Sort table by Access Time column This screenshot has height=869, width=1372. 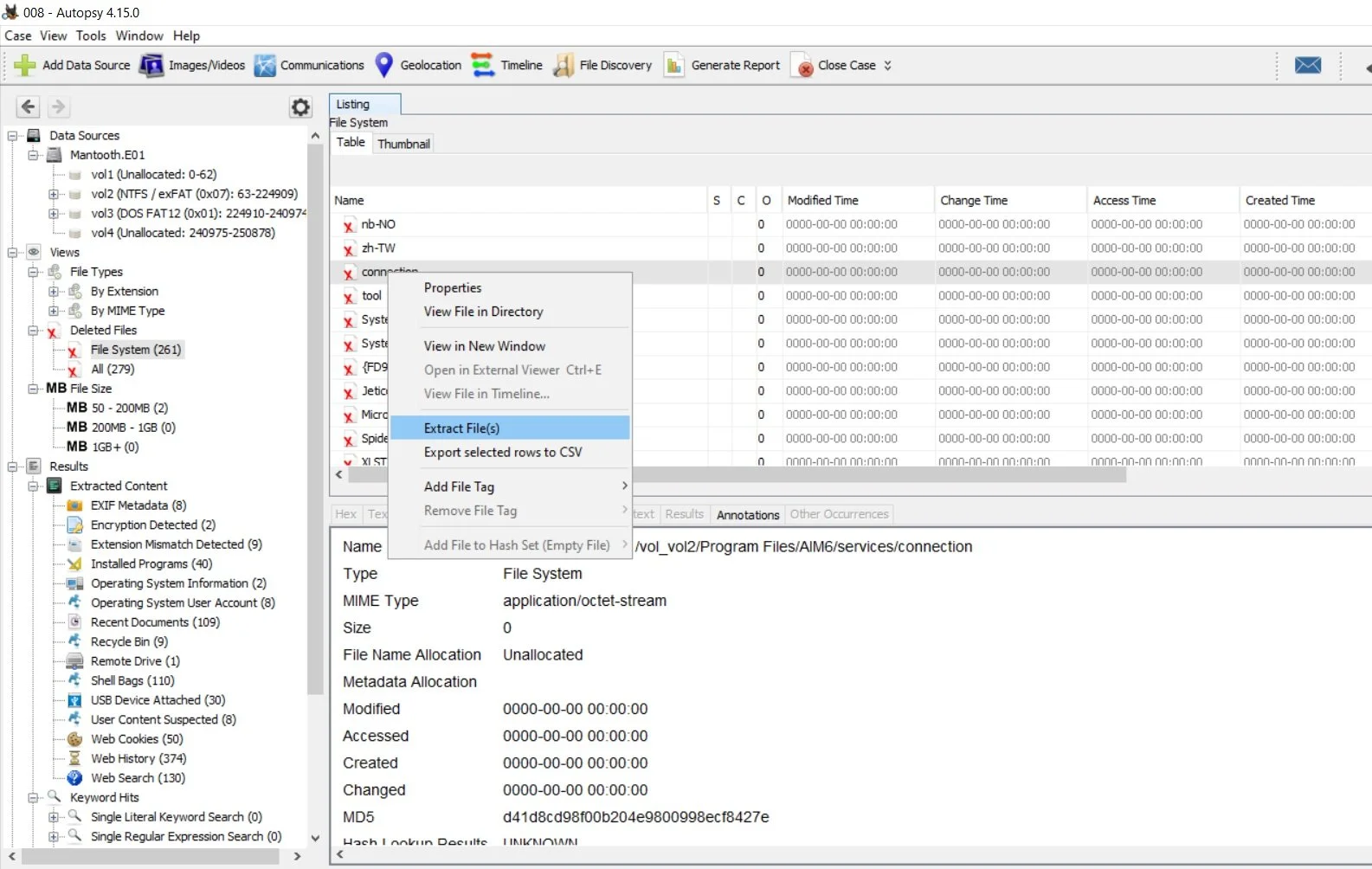point(1163,200)
